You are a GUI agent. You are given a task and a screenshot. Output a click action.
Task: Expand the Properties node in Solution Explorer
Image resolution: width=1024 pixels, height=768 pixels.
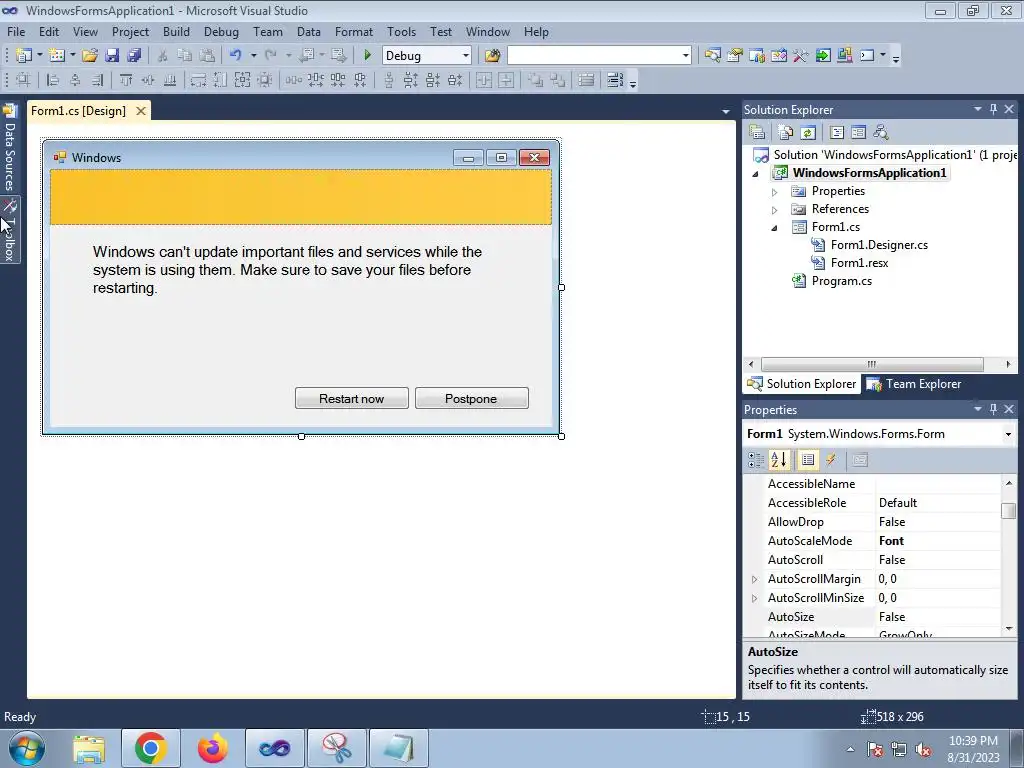click(775, 192)
